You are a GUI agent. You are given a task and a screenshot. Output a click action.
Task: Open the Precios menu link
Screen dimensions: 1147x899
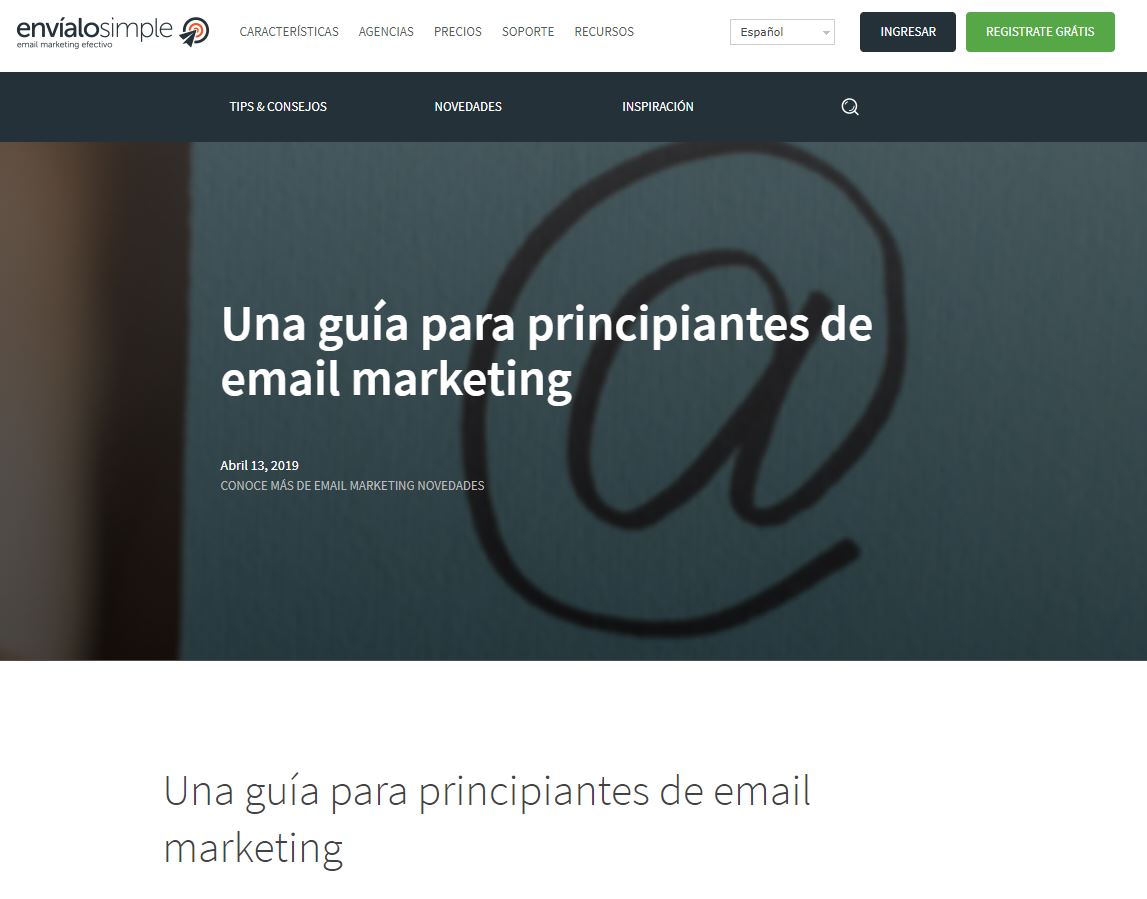pos(458,31)
